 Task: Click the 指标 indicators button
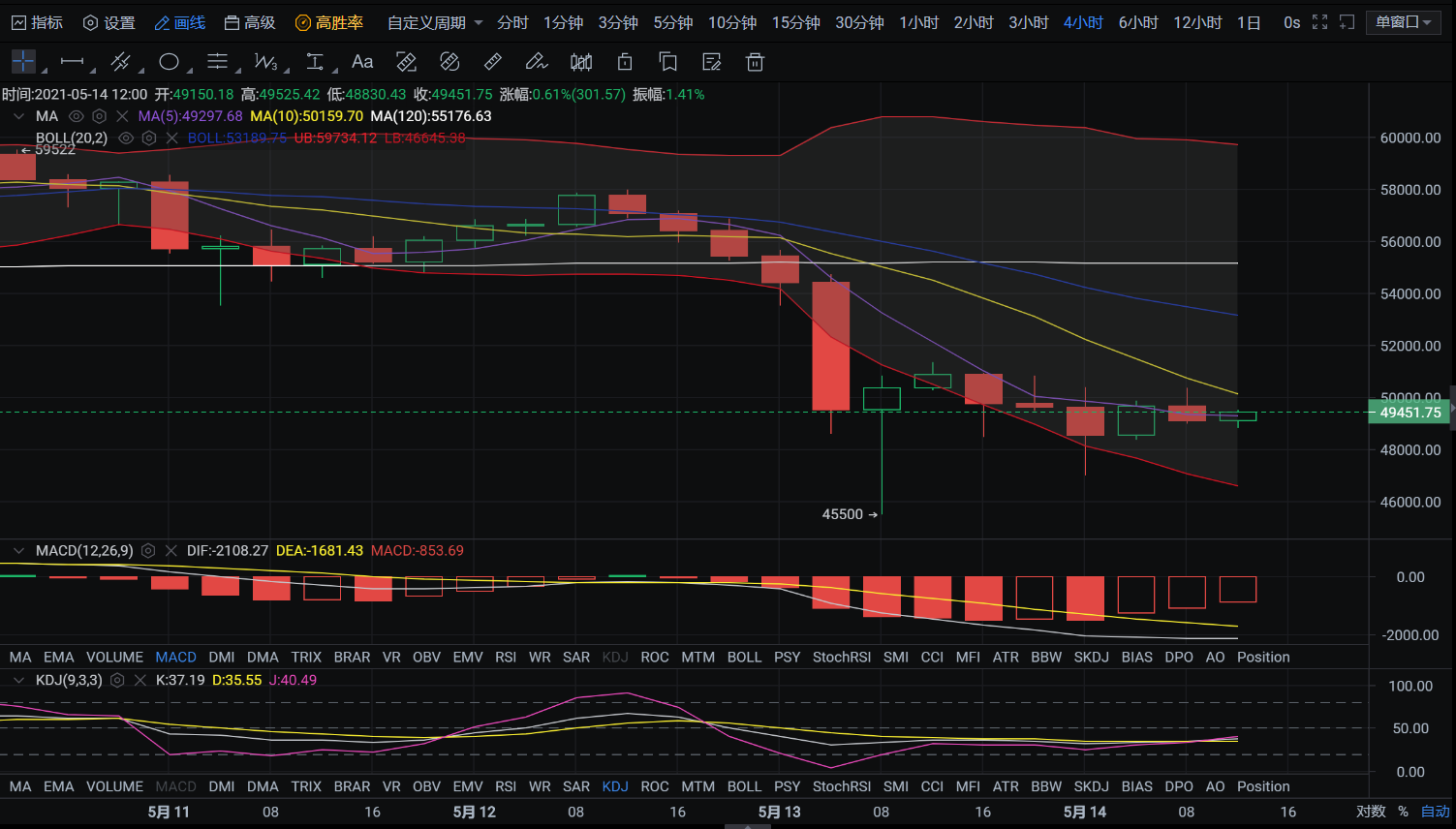(37, 22)
